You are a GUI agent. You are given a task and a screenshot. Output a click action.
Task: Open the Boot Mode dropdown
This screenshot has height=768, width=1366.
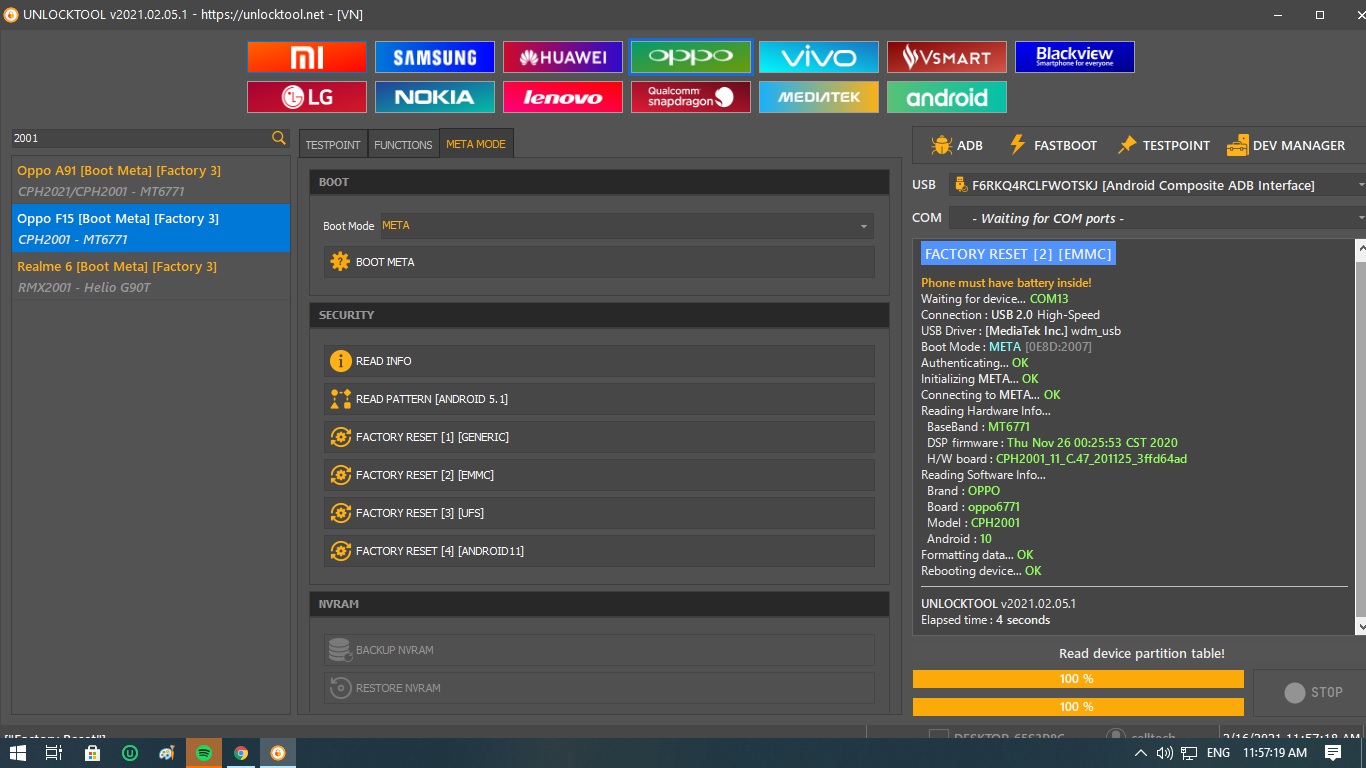[626, 226]
